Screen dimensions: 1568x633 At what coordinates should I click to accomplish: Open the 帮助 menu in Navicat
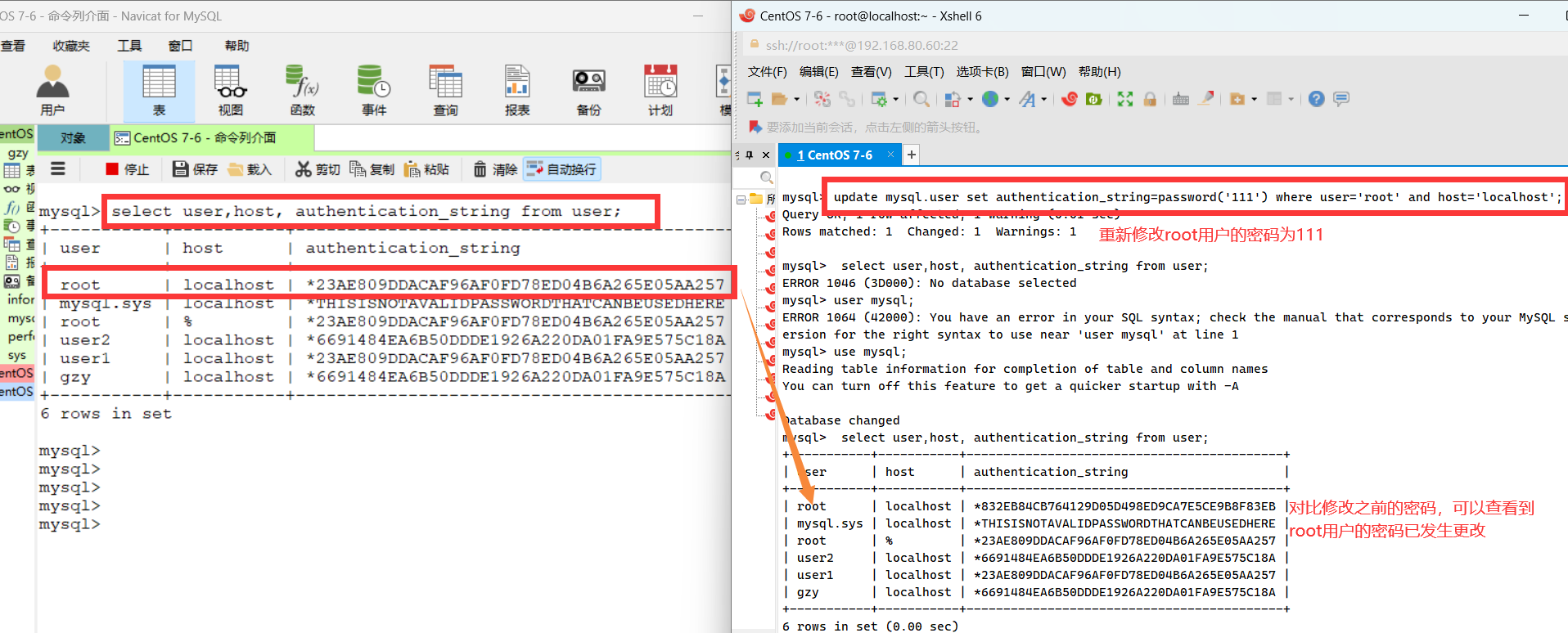pyautogui.click(x=237, y=46)
